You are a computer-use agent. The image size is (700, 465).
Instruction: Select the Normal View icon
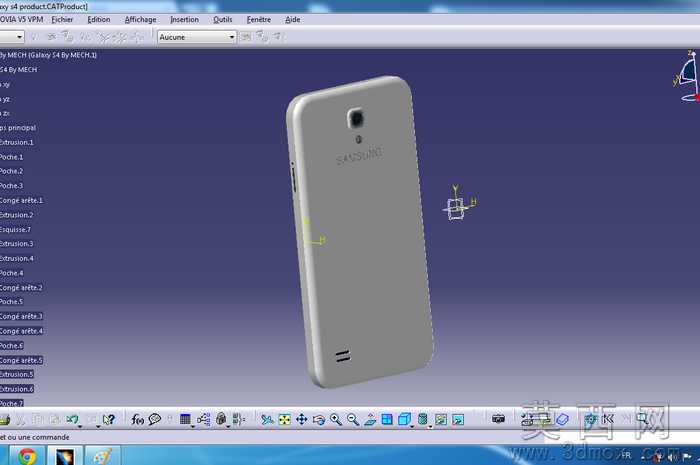(370, 419)
